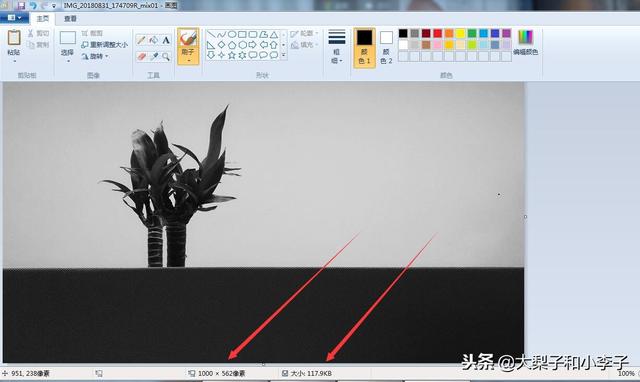
Task: Choose the Triangle shape
Action: click(x=274, y=34)
